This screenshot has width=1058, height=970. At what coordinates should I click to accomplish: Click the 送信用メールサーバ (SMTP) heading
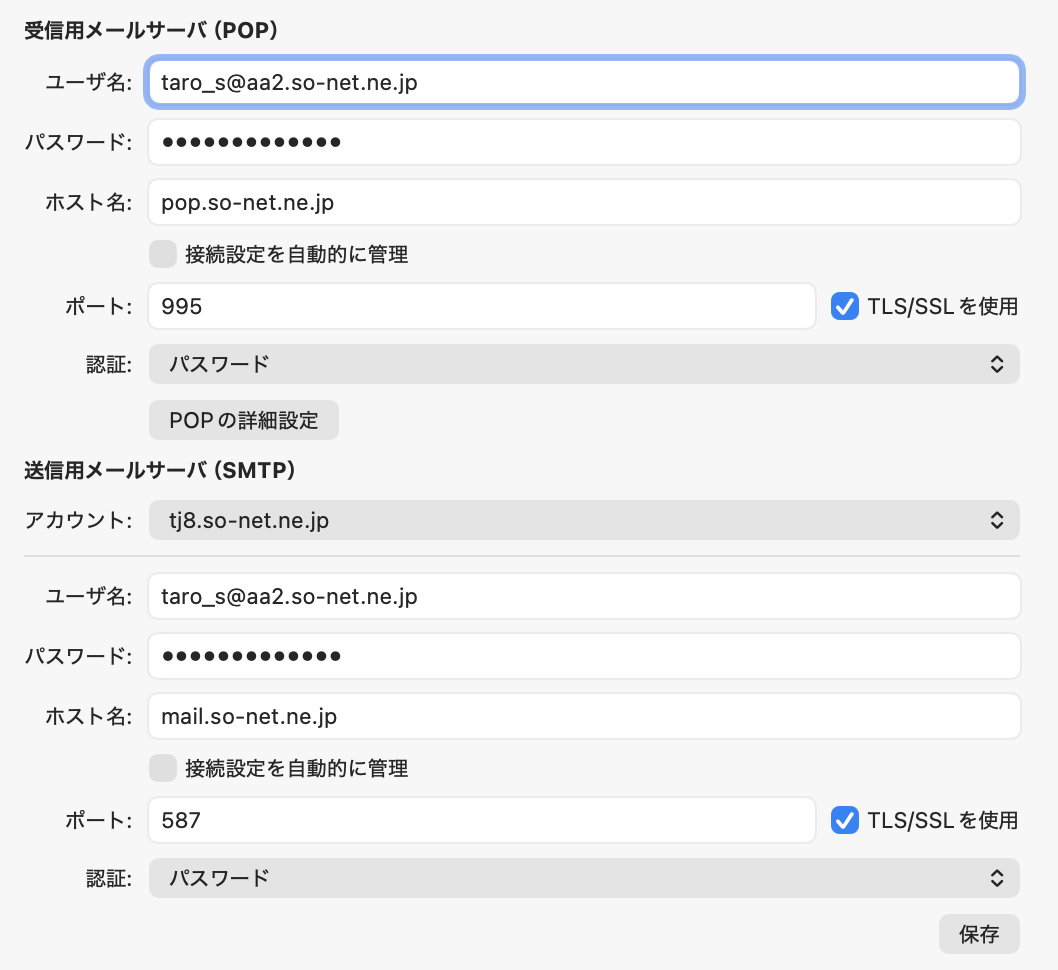point(160,470)
